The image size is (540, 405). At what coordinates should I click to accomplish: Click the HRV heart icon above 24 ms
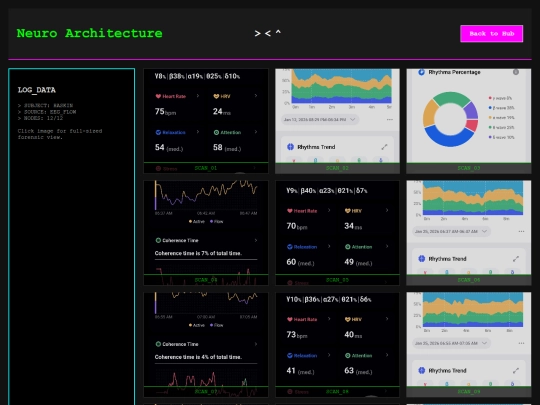click(216, 96)
